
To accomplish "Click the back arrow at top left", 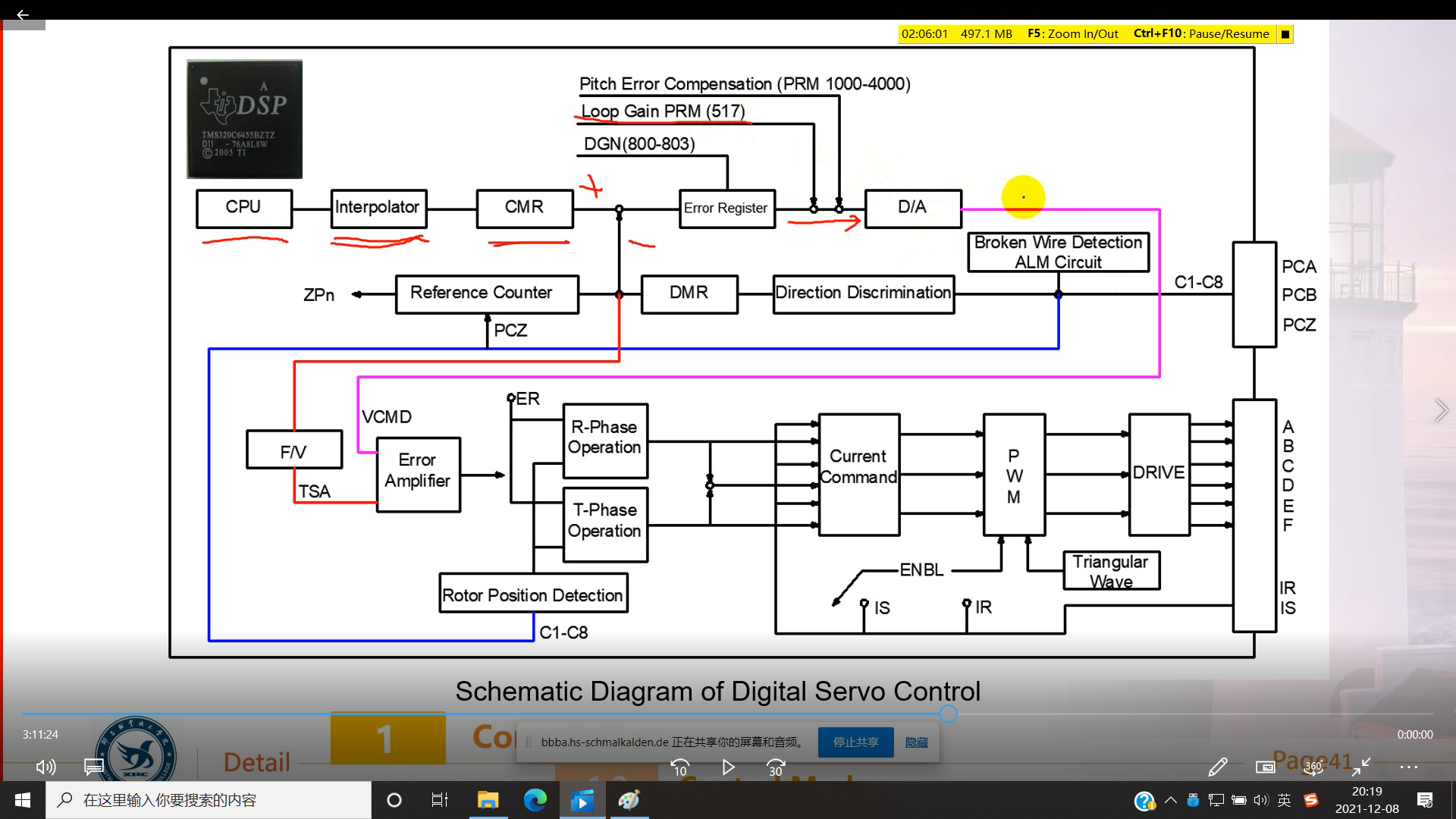I will [x=23, y=14].
